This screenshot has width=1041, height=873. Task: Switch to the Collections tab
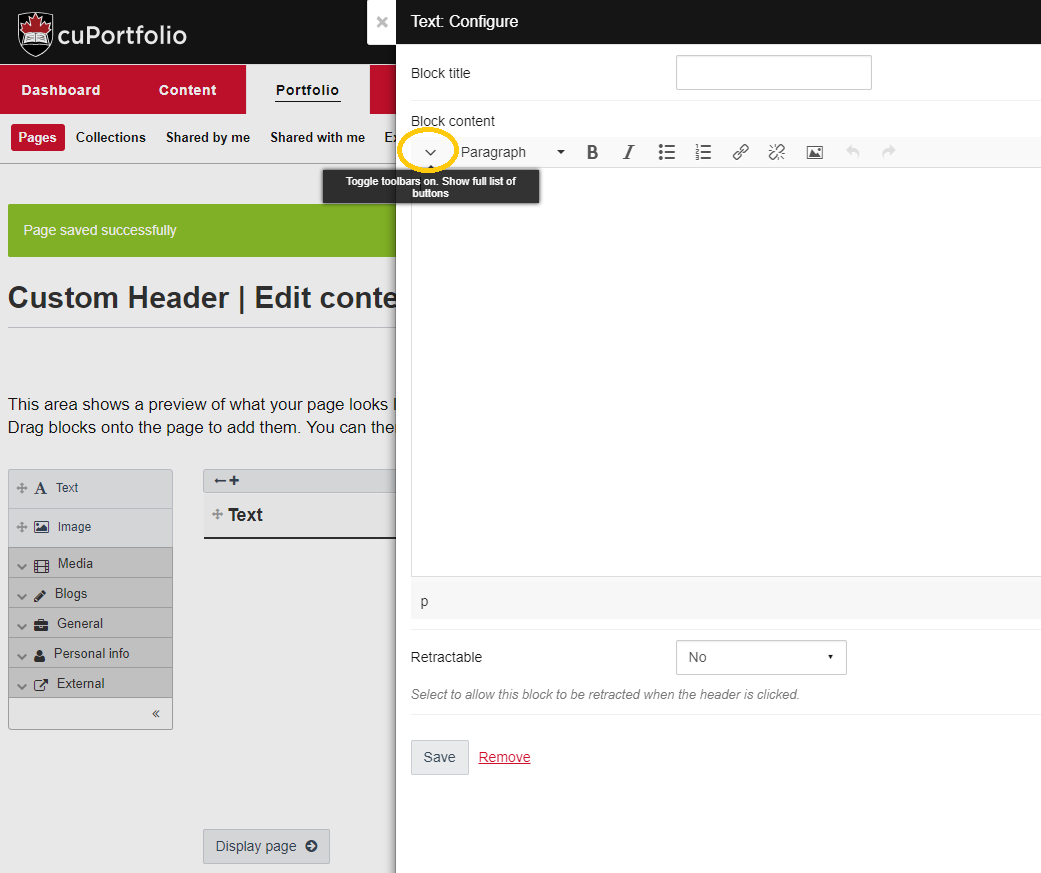[111, 138]
